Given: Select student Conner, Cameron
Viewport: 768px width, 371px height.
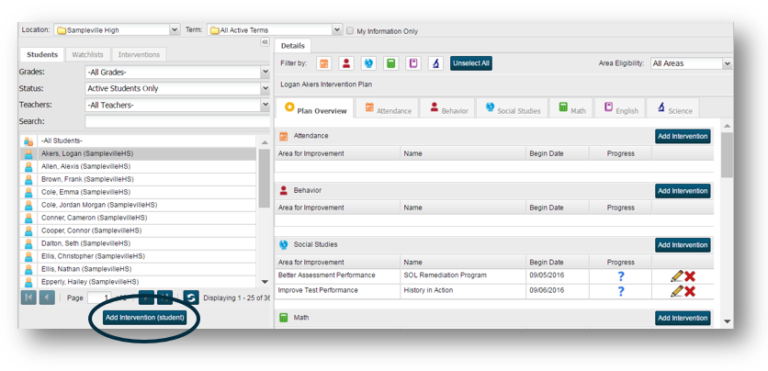Looking at the screenshot, I should [138, 218].
